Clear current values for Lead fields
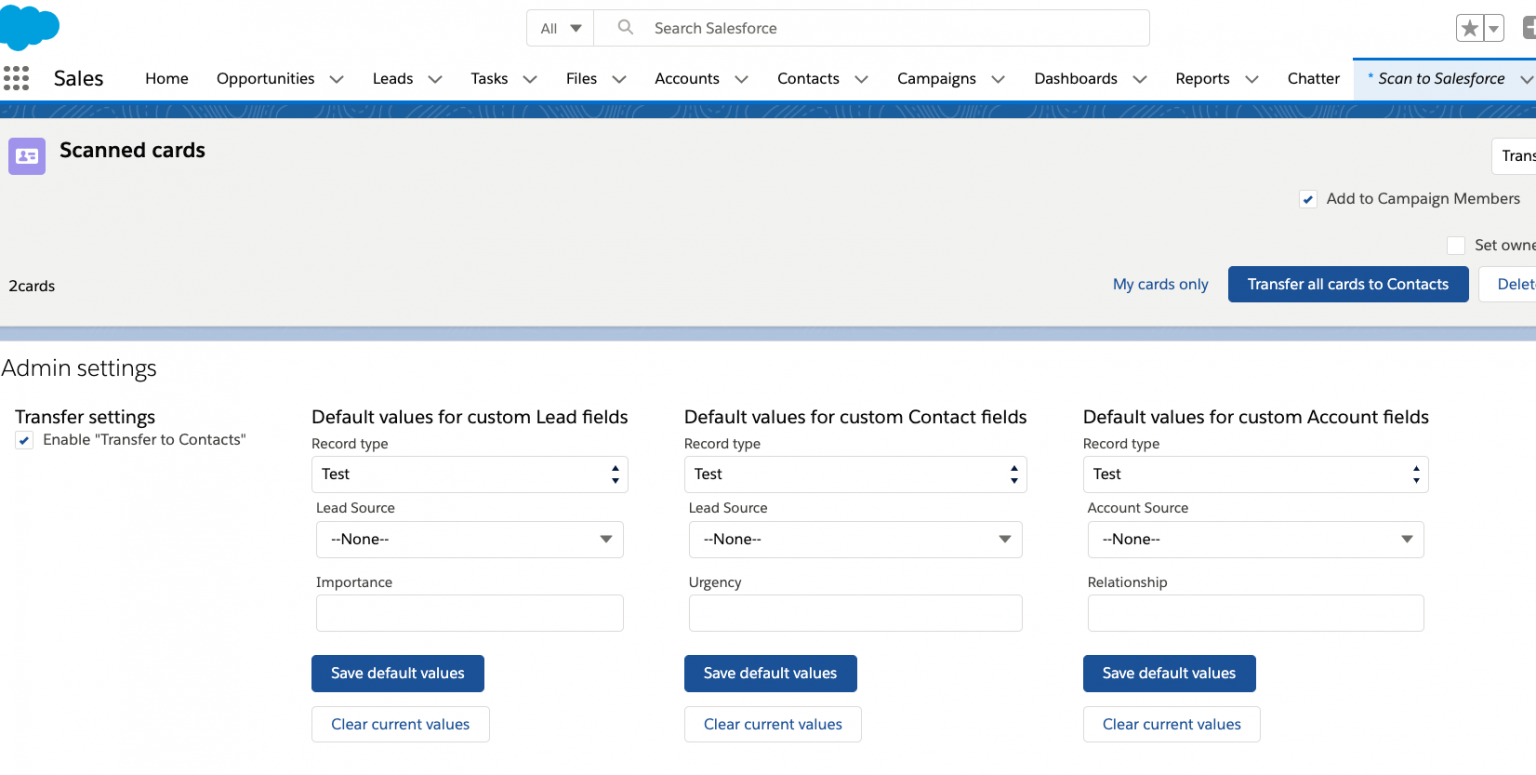This screenshot has height=775, width=1536. coord(400,724)
